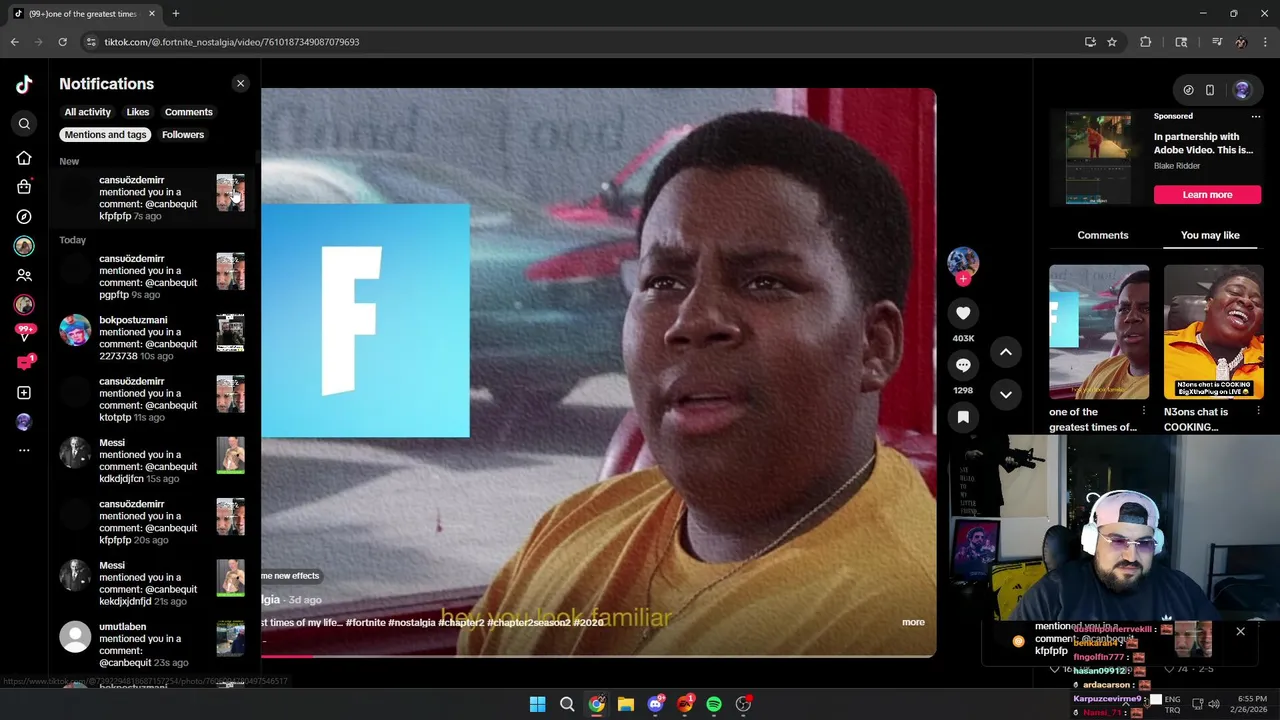Open the Messages icon with red badge
Viewport: 1280px width, 720px height.
pyautogui.click(x=25, y=363)
